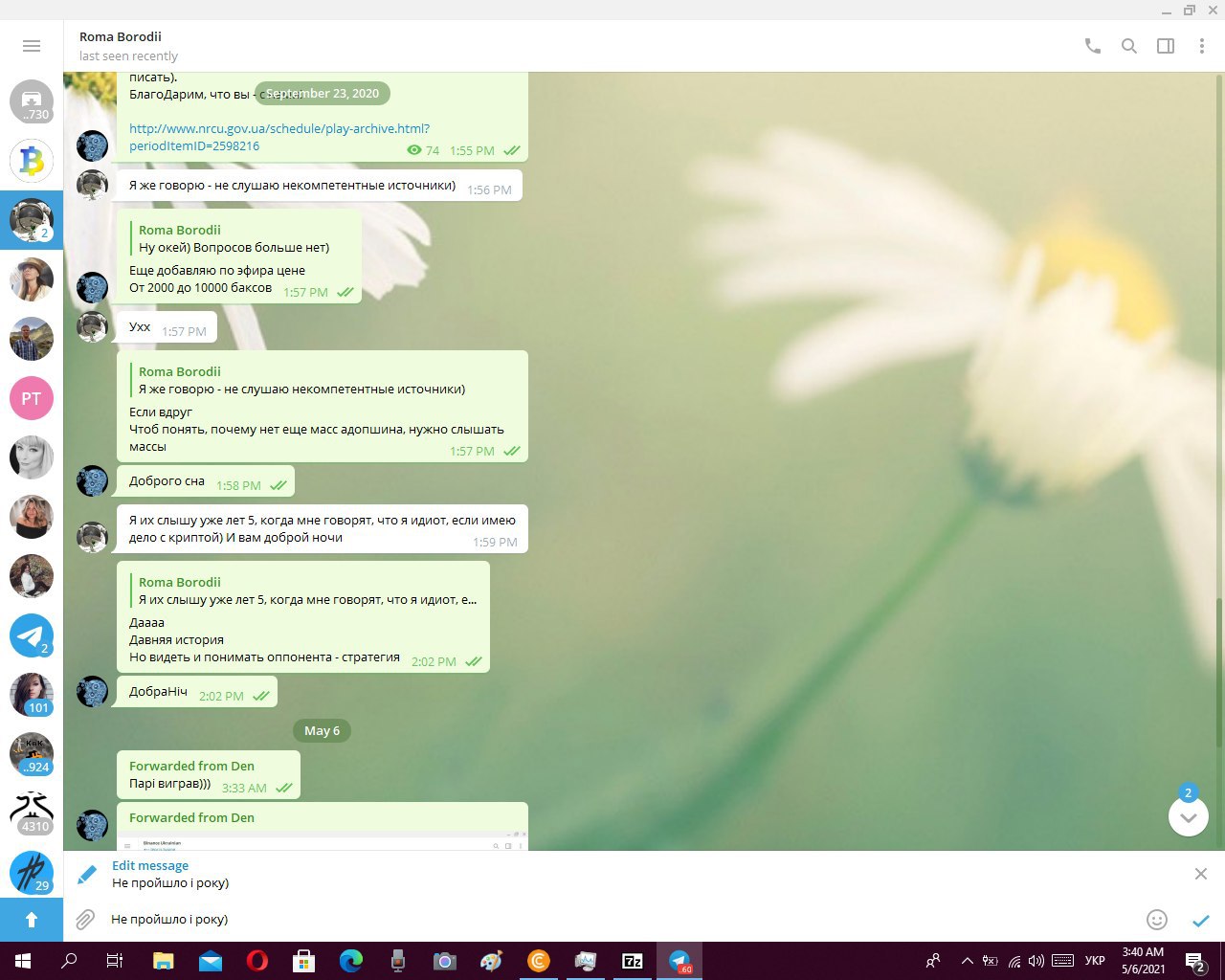The width and height of the screenshot is (1225, 980).
Task: Open 7-Zip from taskbar
Action: [633, 961]
